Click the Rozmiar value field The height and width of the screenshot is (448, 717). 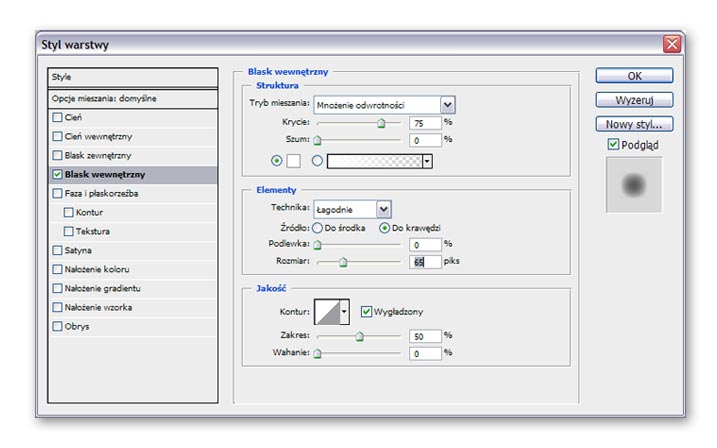pos(425,262)
